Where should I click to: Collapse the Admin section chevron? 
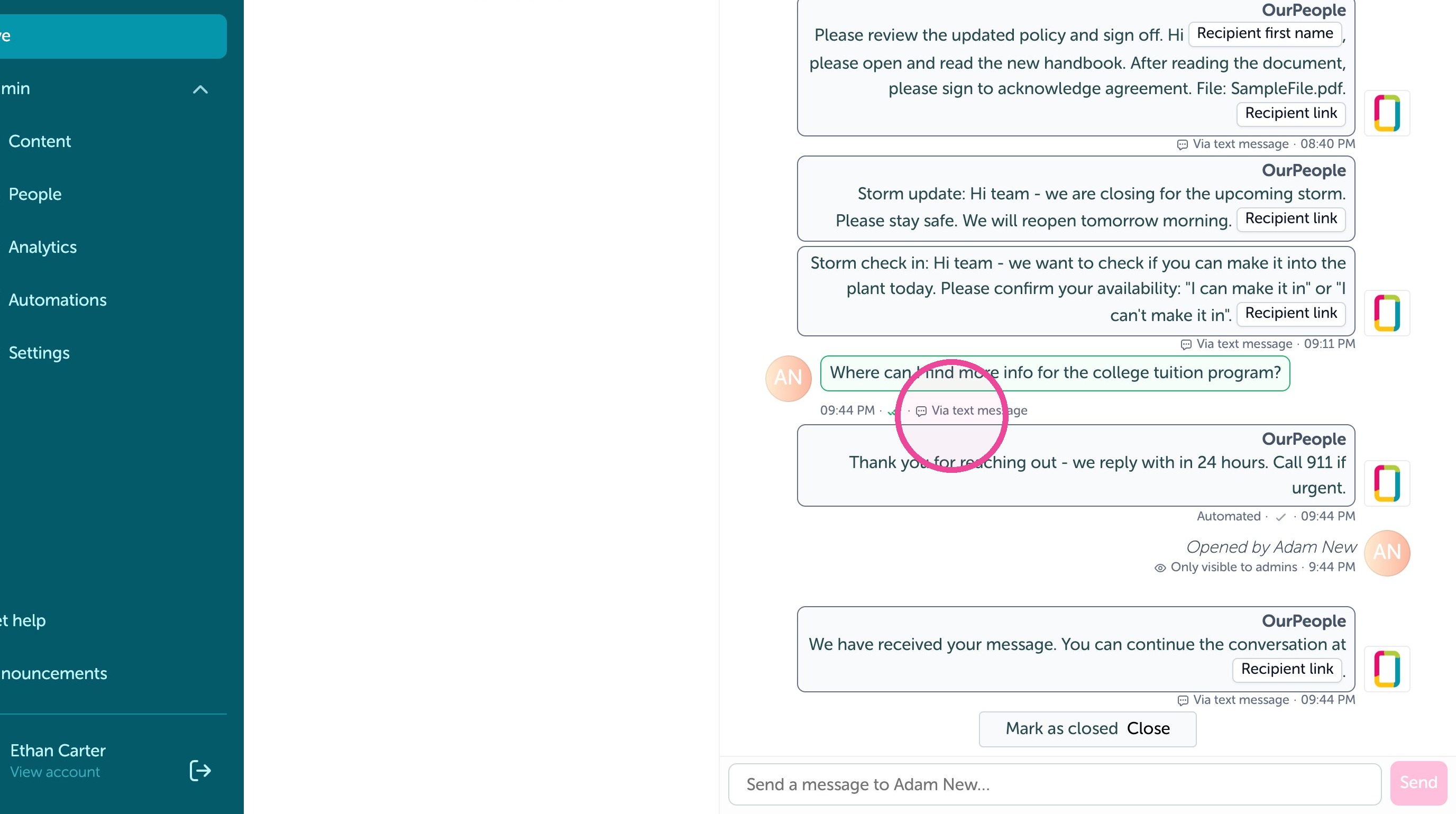200,89
